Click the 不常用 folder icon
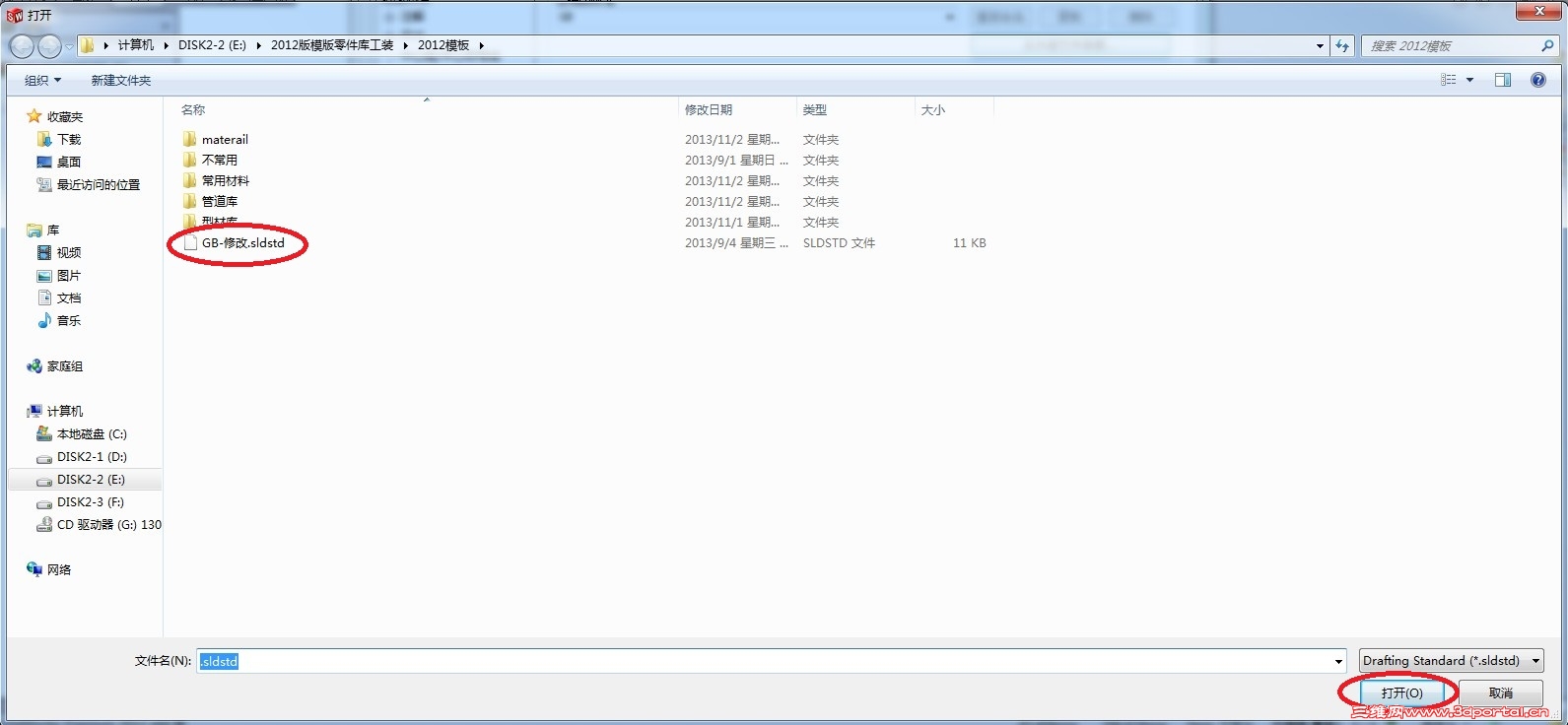Screen dimensions: 1568x725 190,160
